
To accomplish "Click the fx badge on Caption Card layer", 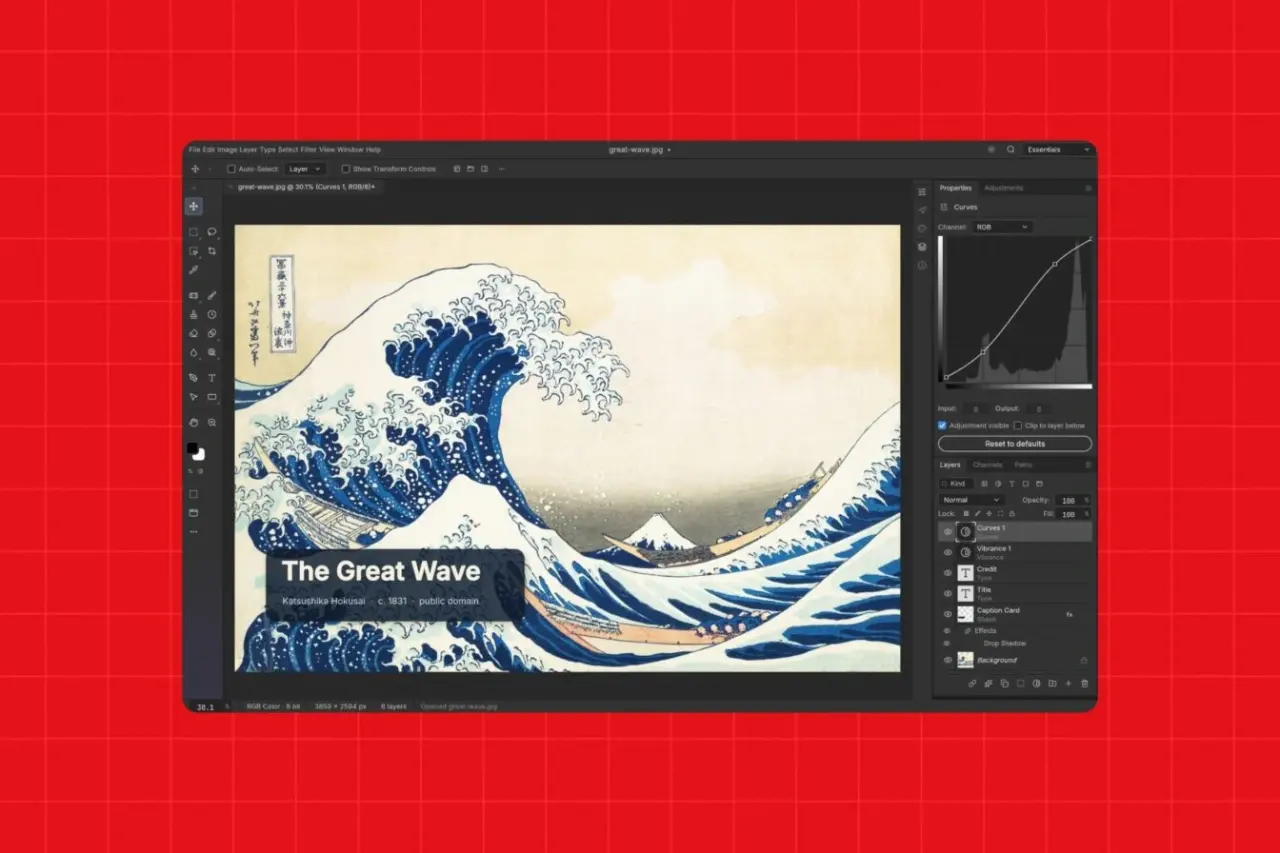I will click(x=1069, y=614).
